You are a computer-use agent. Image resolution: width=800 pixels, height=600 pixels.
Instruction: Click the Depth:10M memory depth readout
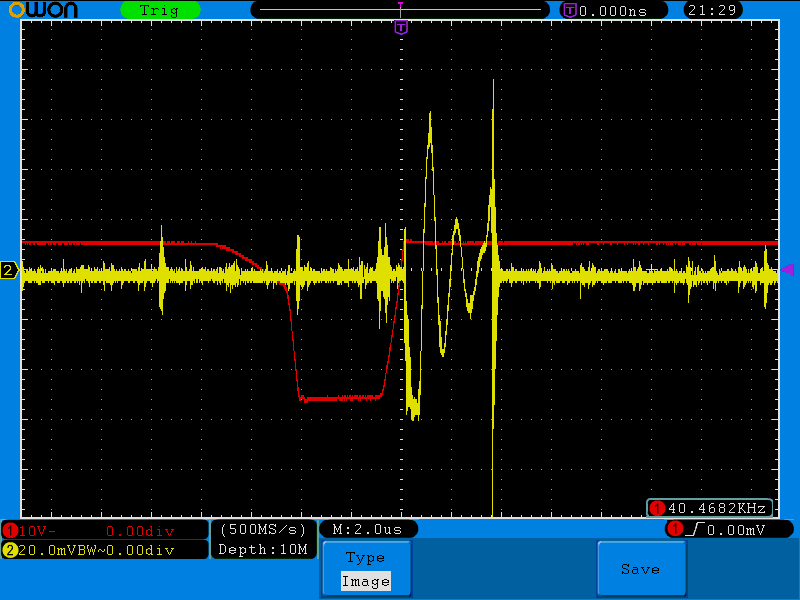[262, 549]
